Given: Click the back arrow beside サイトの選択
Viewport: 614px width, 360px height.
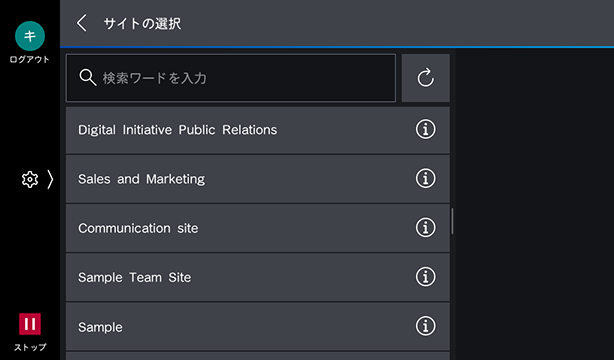Looking at the screenshot, I should [82, 23].
